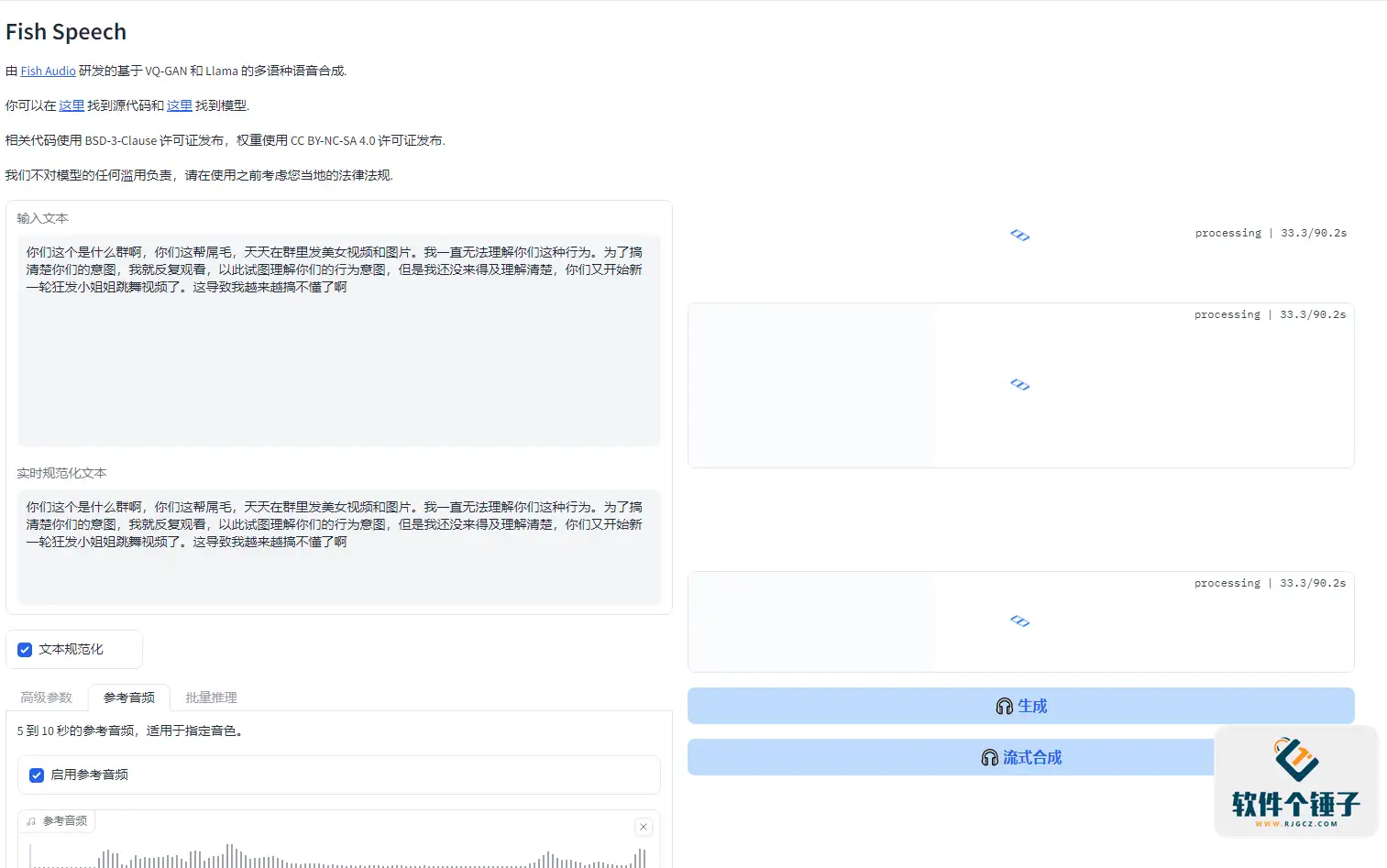Toggle the 文本规范化 checkbox
The height and width of the screenshot is (868, 1387).
coord(25,650)
